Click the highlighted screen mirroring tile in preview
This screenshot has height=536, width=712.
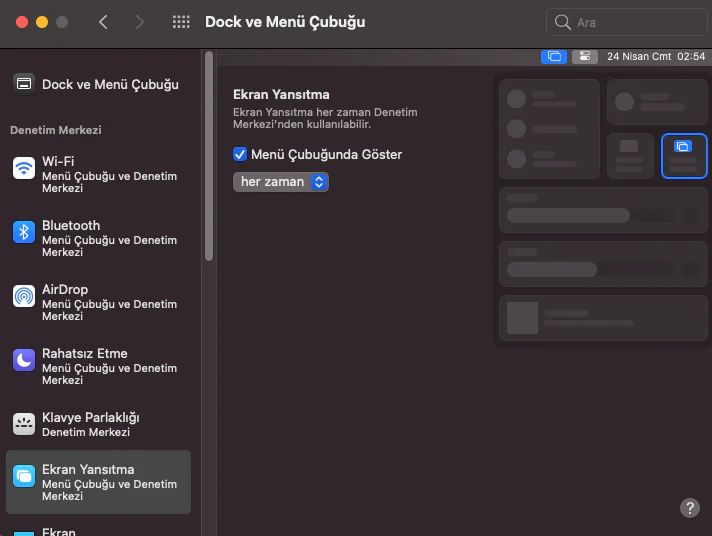pyautogui.click(x=684, y=156)
